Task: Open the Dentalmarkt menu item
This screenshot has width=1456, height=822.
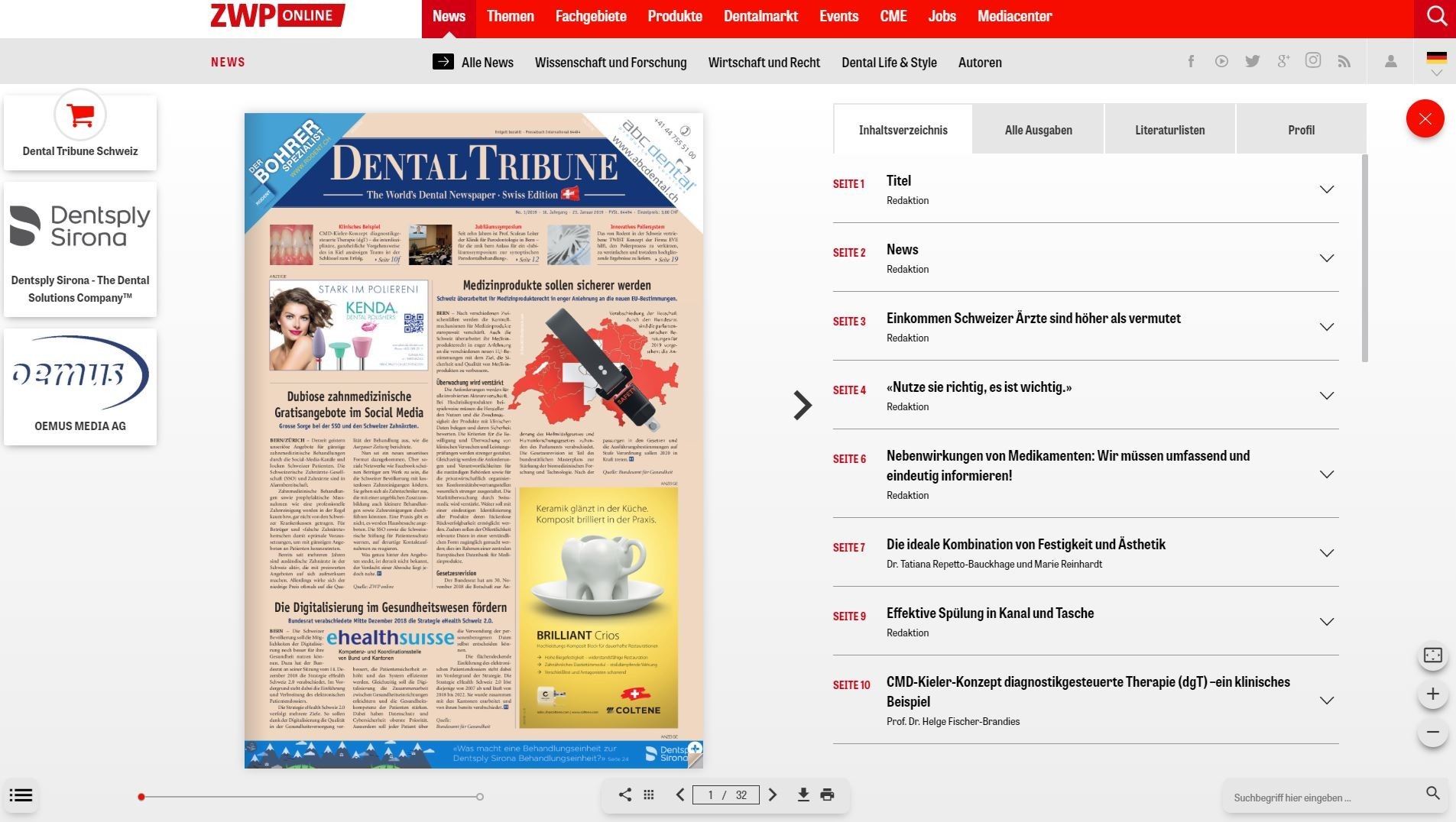Action: pos(760,16)
